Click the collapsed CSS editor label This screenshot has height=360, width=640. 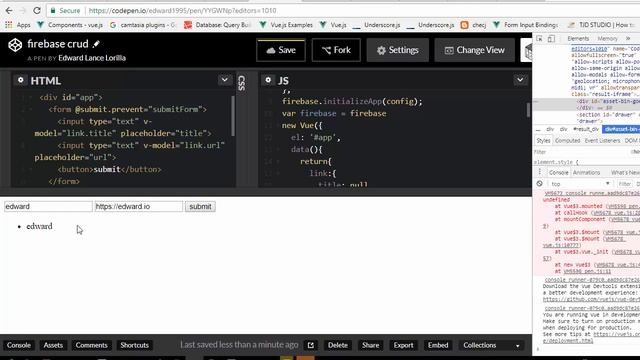pos(241,83)
